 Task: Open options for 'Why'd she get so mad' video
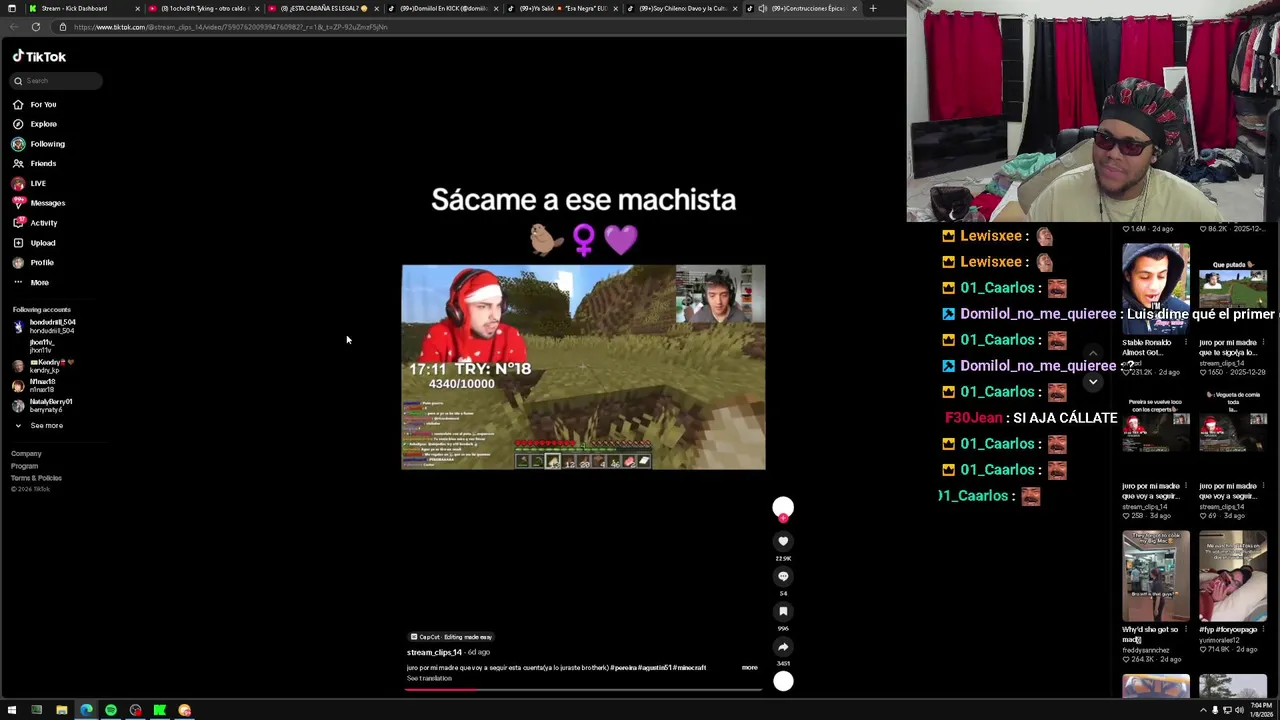1187,630
